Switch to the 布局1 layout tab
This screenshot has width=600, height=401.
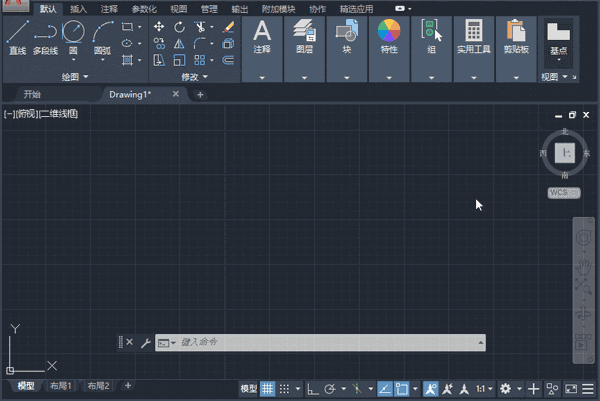(x=62, y=386)
